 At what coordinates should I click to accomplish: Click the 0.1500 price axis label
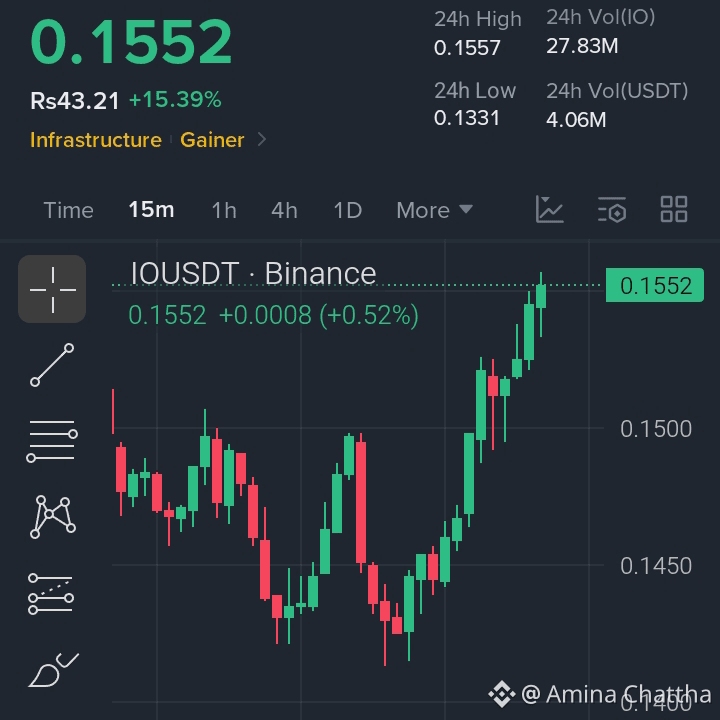pos(656,429)
